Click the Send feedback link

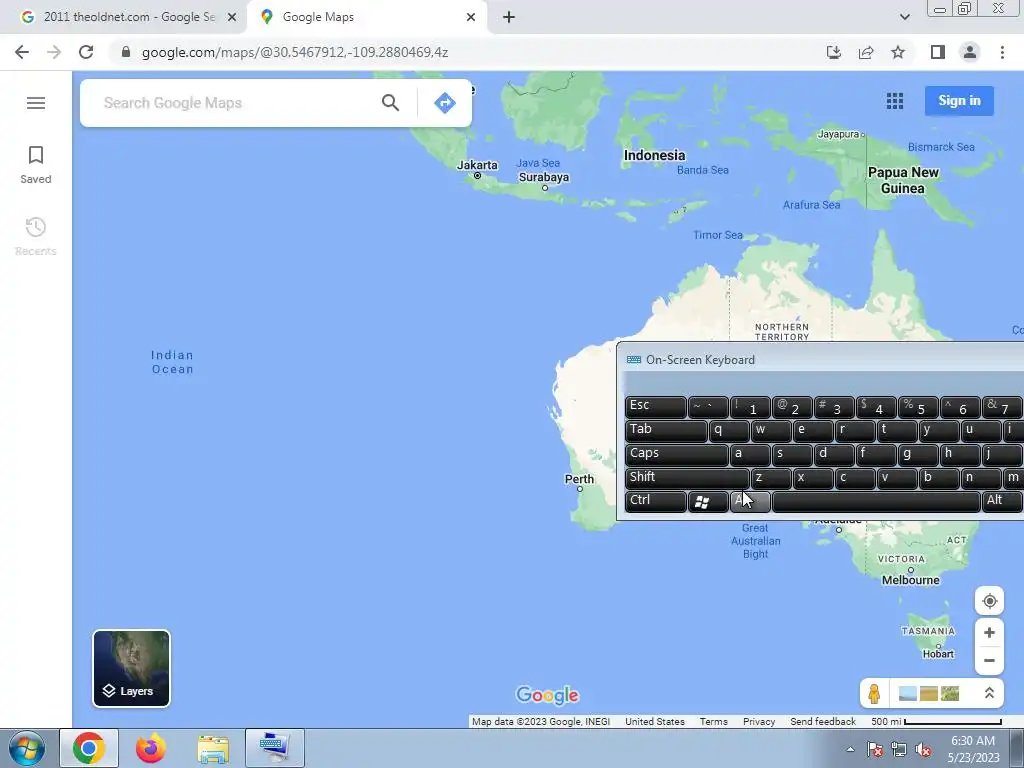823,722
